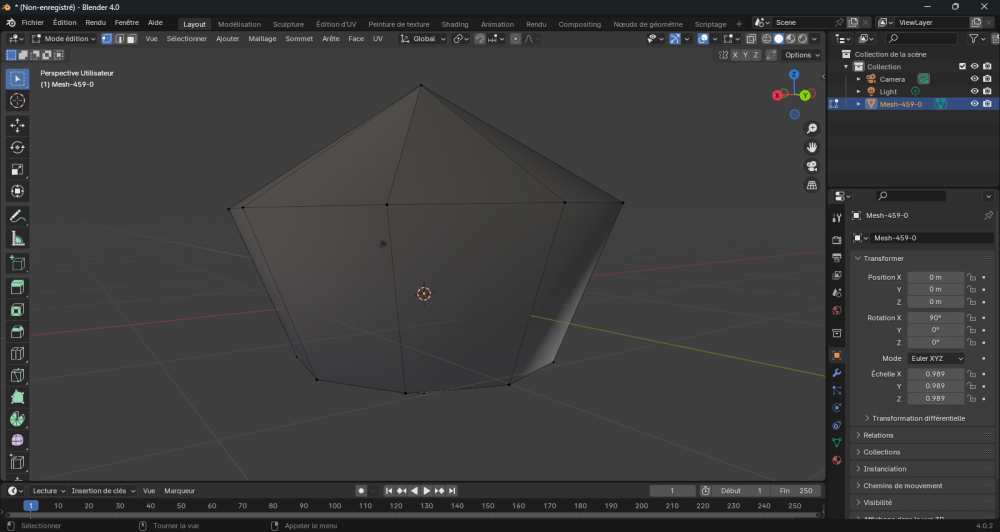The width and height of the screenshot is (1000, 532).
Task: Expand Camera in outliner
Action: tap(858, 79)
